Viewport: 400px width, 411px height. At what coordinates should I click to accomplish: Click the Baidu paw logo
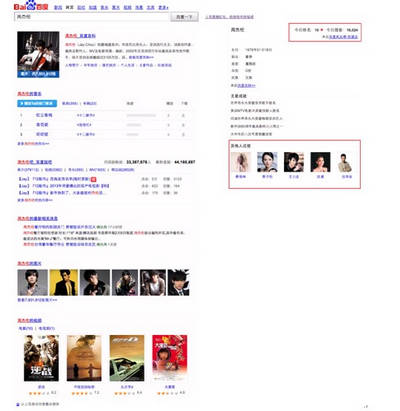(31, 6)
